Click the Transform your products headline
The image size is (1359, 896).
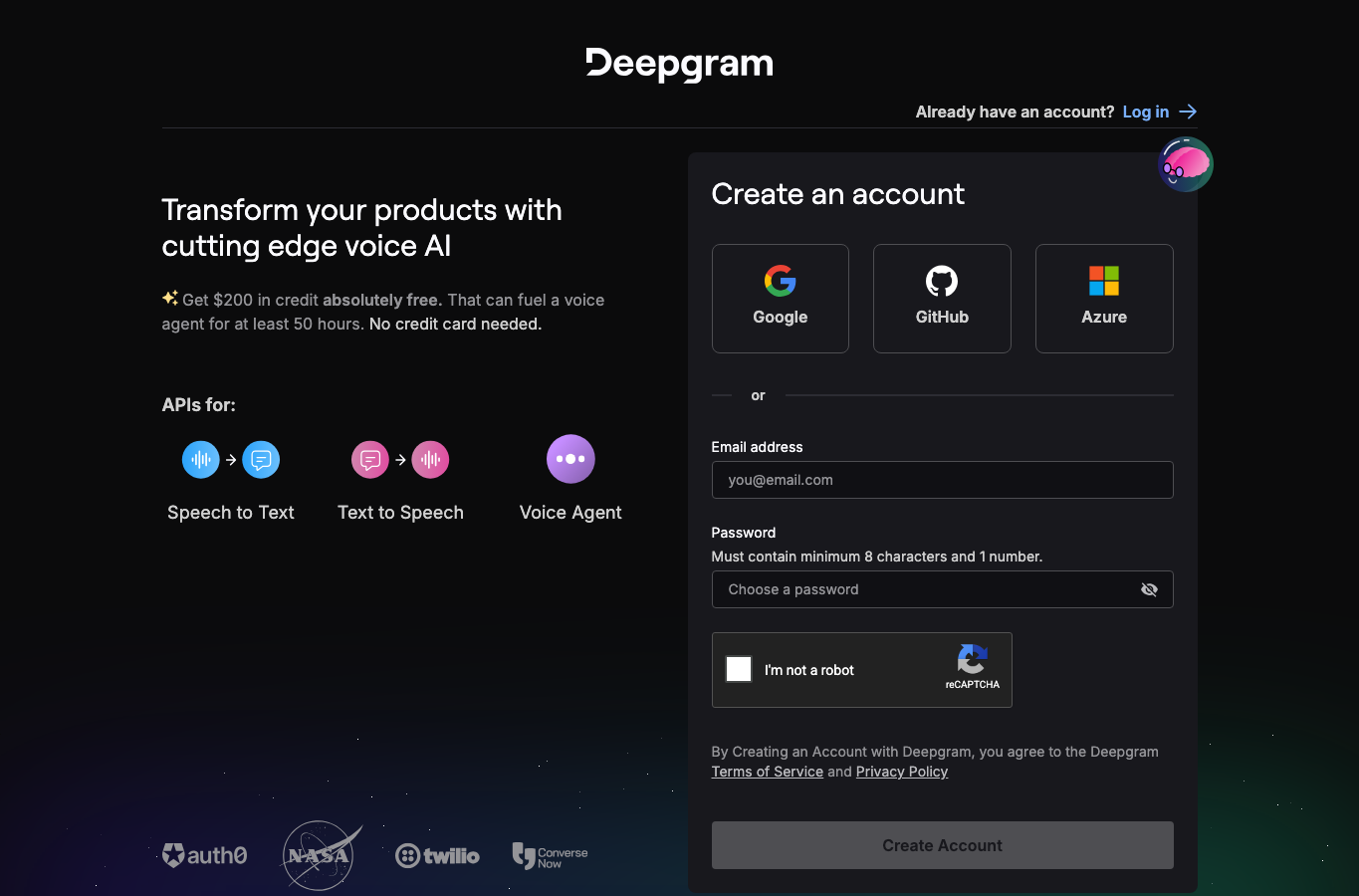click(x=362, y=228)
